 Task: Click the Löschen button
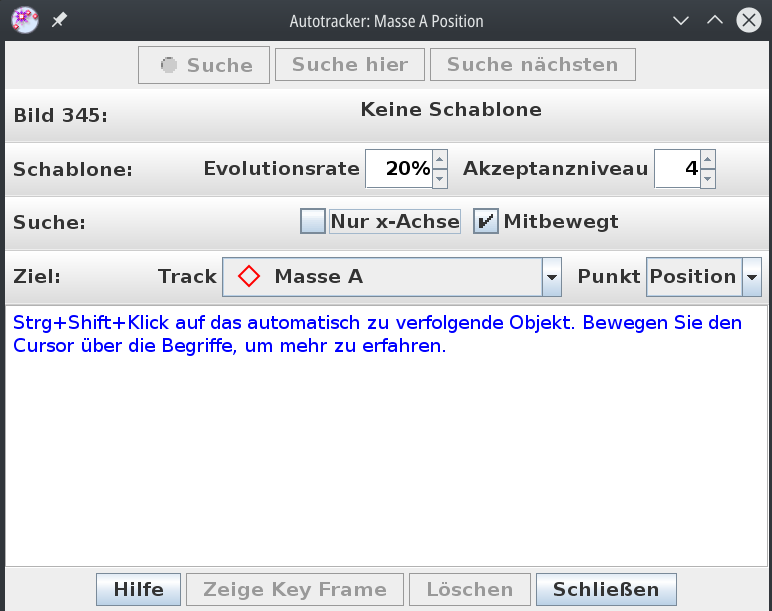click(x=470, y=589)
